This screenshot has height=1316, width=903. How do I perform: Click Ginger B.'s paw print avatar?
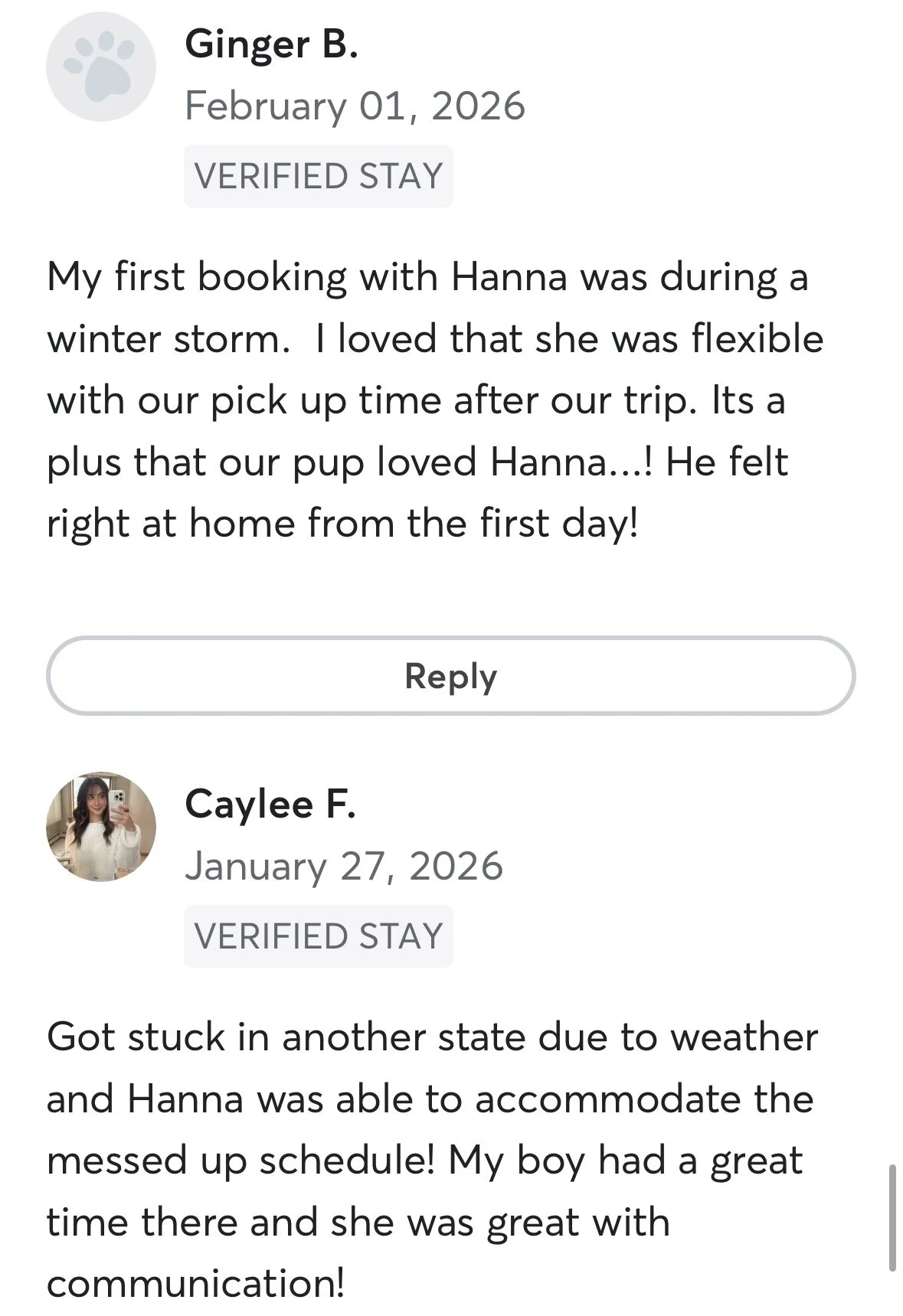pos(101,67)
